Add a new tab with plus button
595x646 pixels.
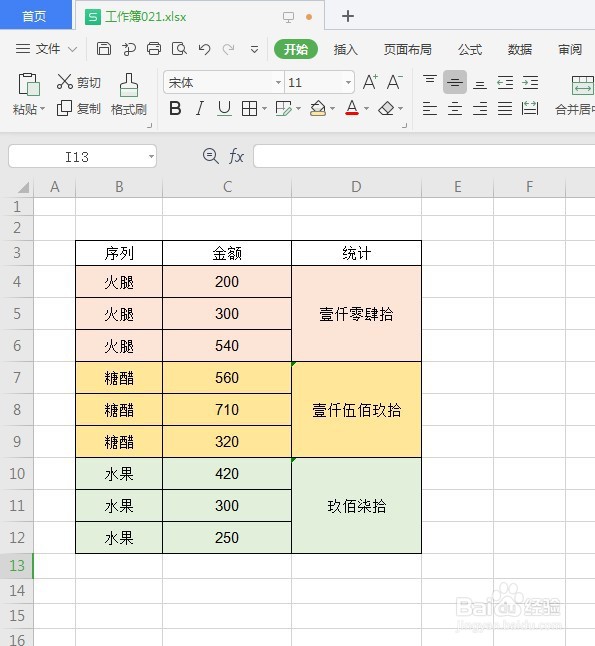point(348,16)
